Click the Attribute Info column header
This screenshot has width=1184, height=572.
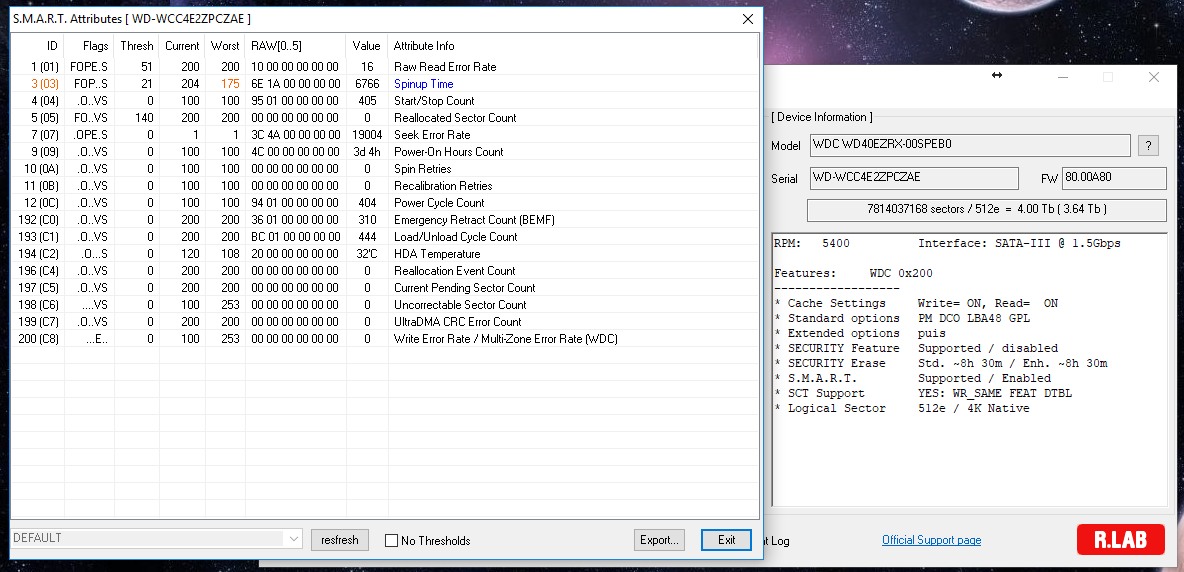click(x=572, y=46)
